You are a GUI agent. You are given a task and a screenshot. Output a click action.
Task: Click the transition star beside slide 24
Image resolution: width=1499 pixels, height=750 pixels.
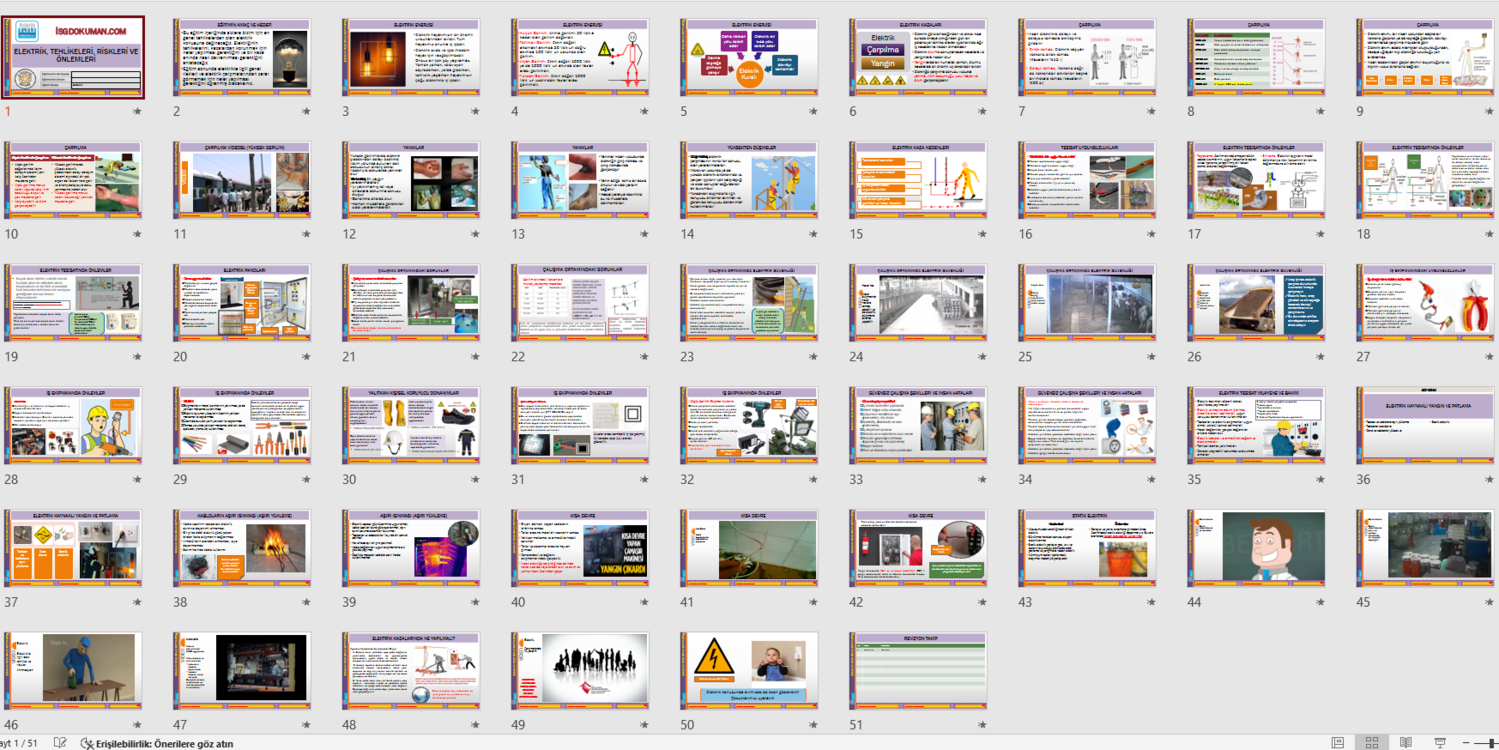tap(982, 356)
